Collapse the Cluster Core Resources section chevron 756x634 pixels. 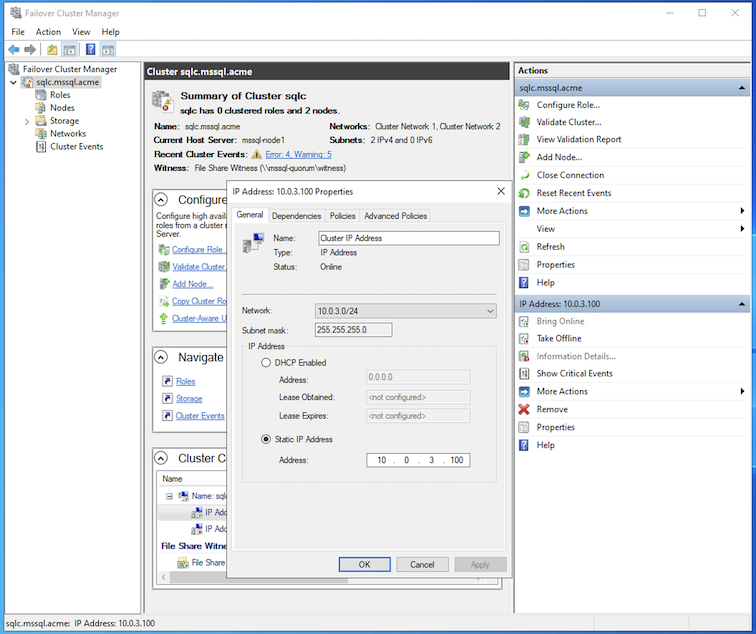click(x=161, y=458)
